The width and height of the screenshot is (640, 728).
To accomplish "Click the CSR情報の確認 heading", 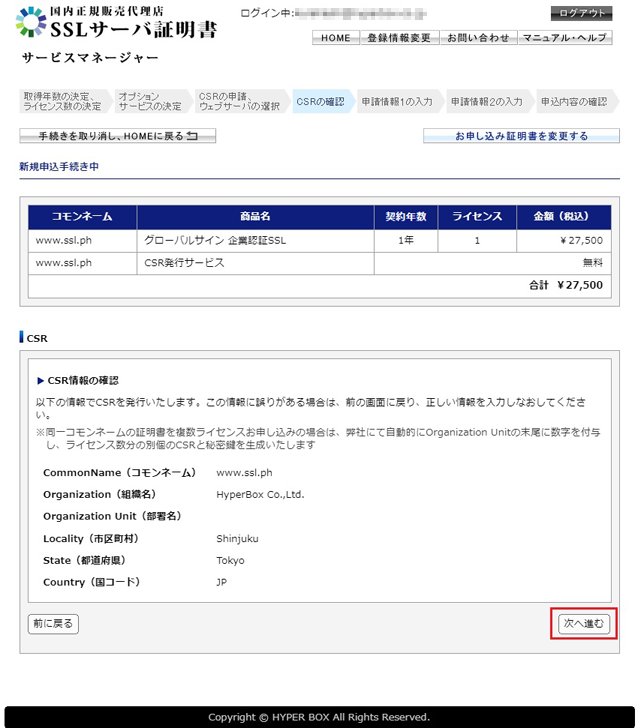I will (82, 380).
